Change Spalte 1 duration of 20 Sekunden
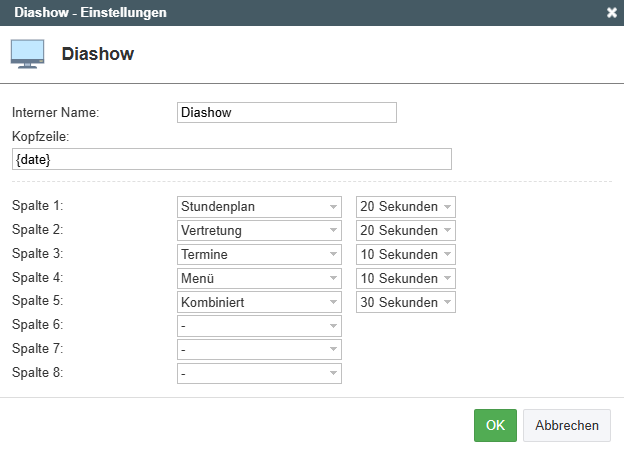The height and width of the screenshot is (451, 624). (x=406, y=207)
